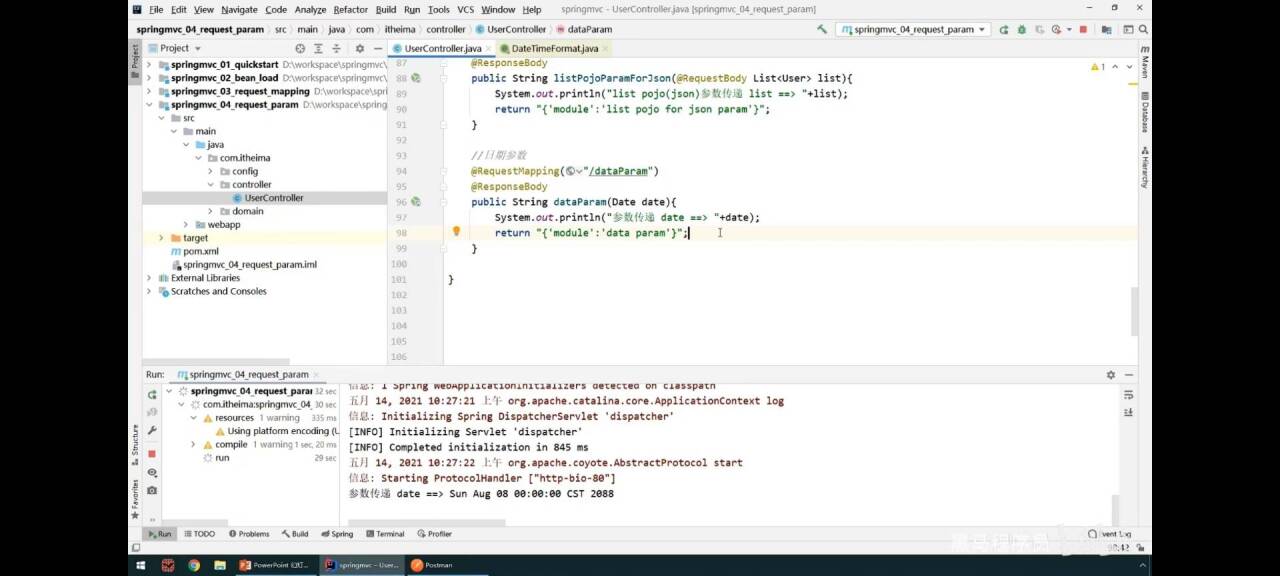Viewport: 1280px width, 576px height.
Task: Open the Refactor menu
Action: click(351, 9)
